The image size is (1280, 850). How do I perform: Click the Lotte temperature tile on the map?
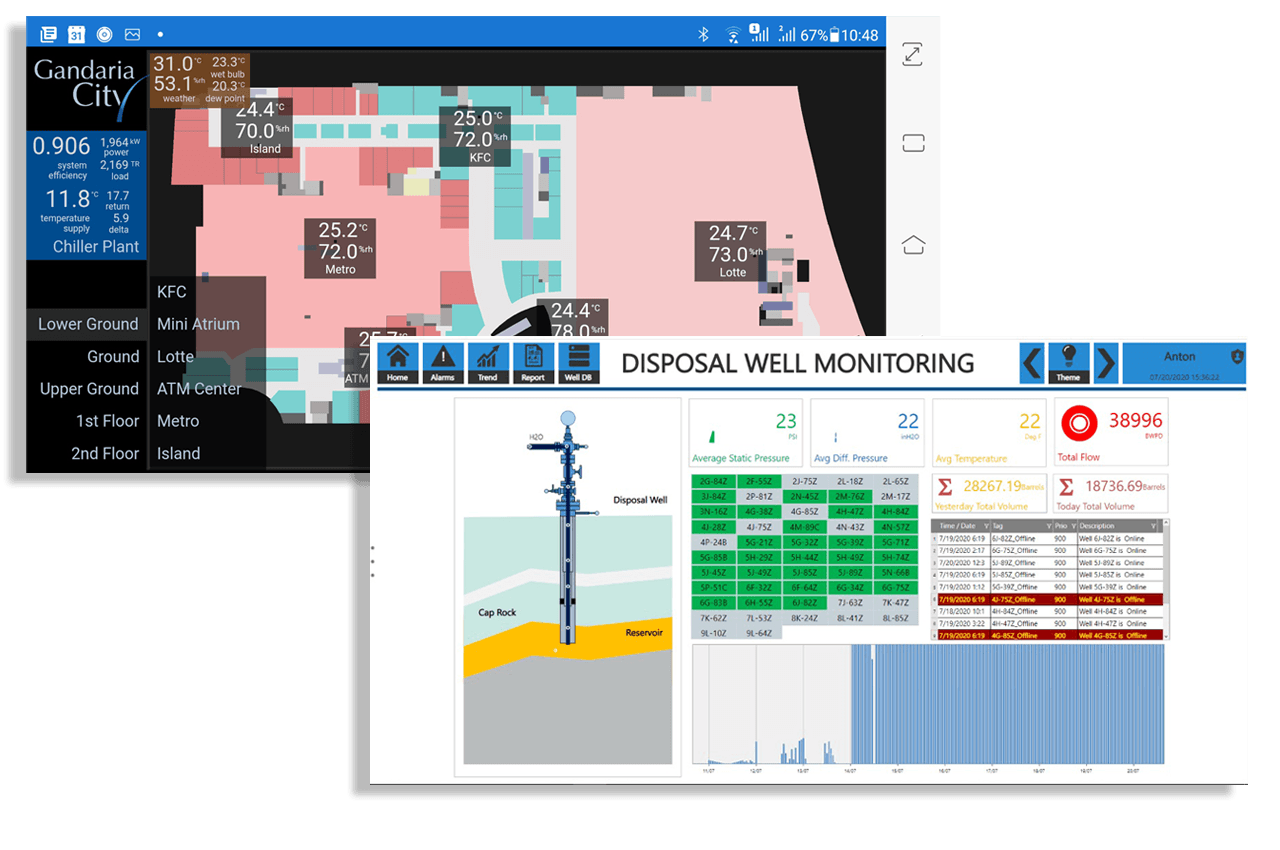tap(732, 250)
